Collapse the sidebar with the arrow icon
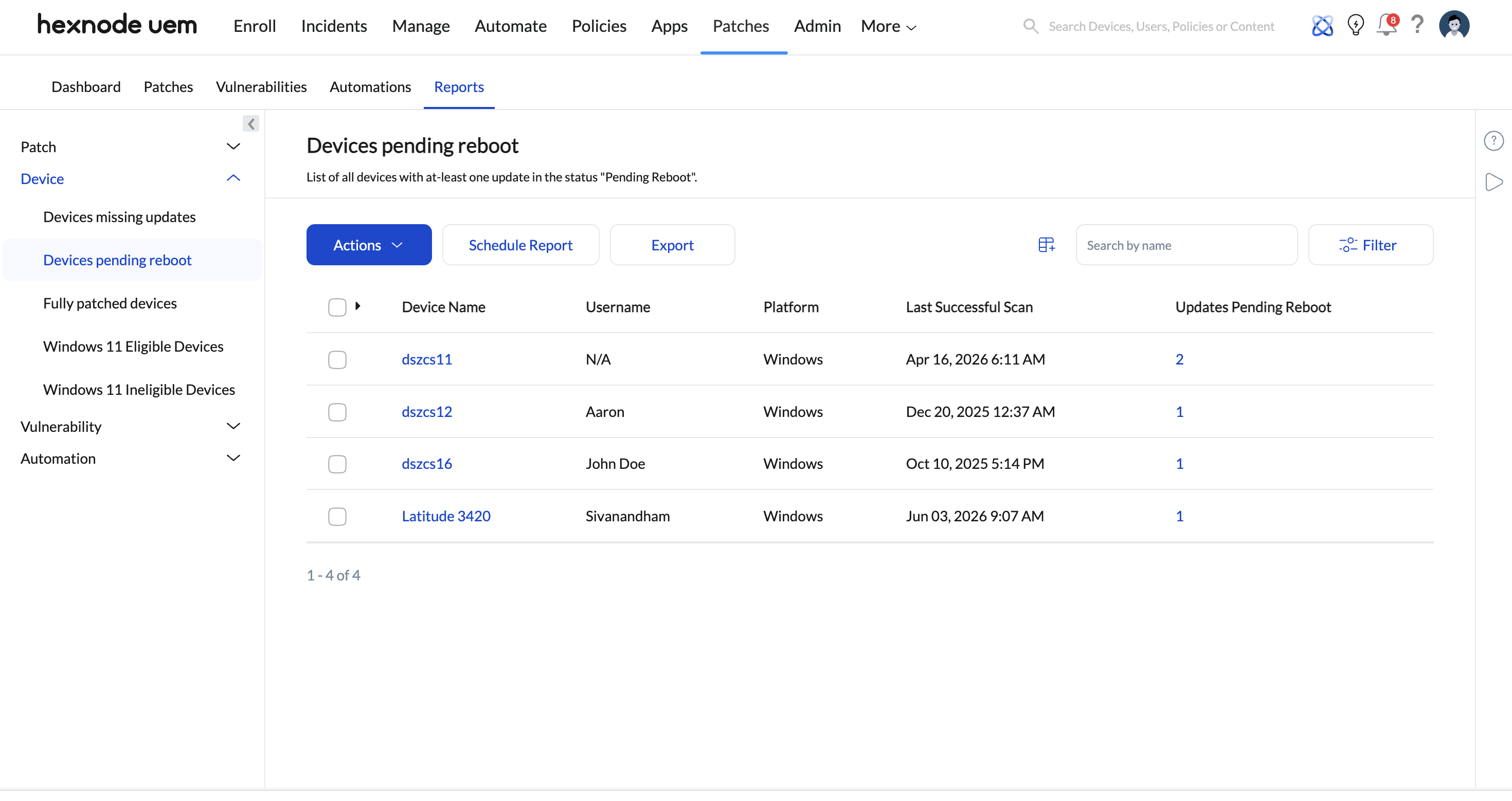This screenshot has width=1512, height=801. coord(250,124)
